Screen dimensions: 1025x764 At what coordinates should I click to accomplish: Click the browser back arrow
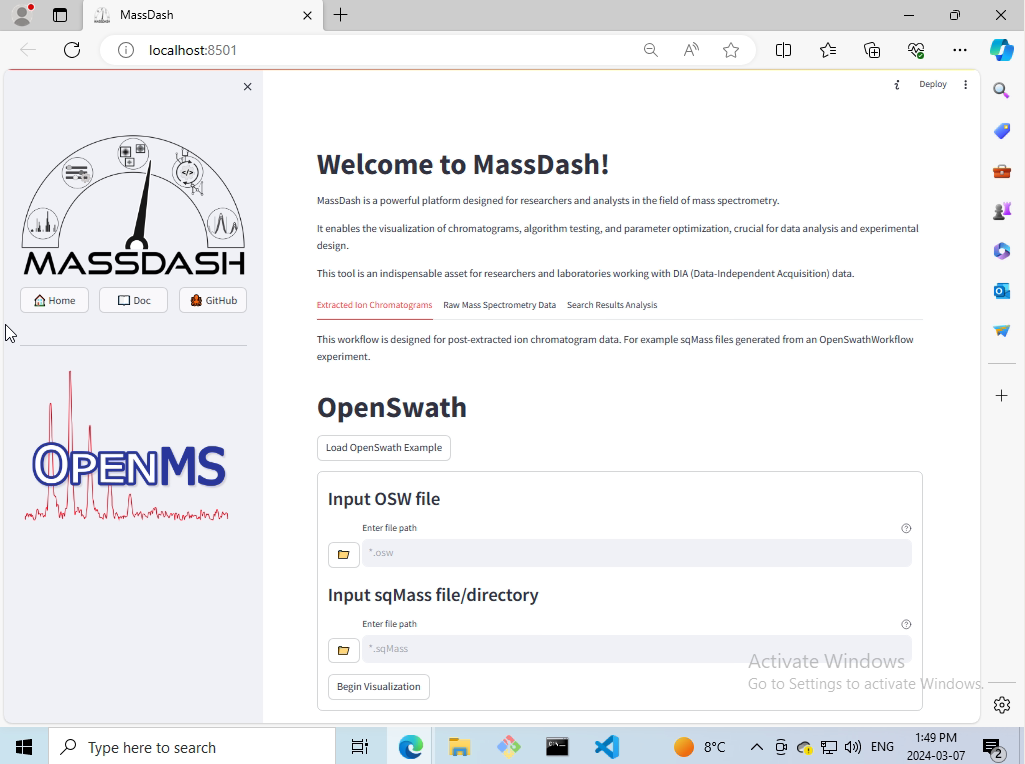click(28, 50)
